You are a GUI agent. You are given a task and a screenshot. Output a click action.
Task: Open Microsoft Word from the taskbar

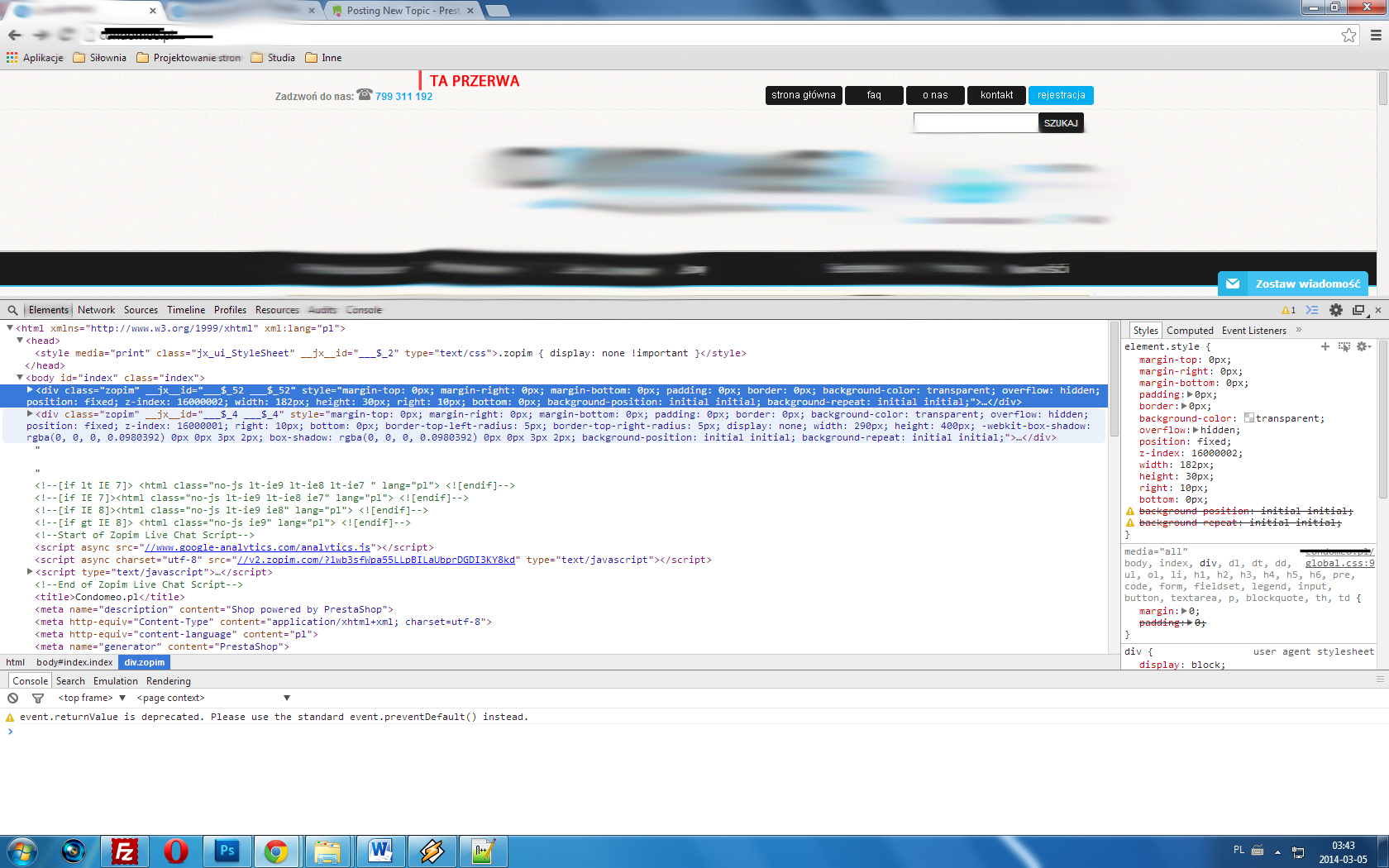click(380, 851)
